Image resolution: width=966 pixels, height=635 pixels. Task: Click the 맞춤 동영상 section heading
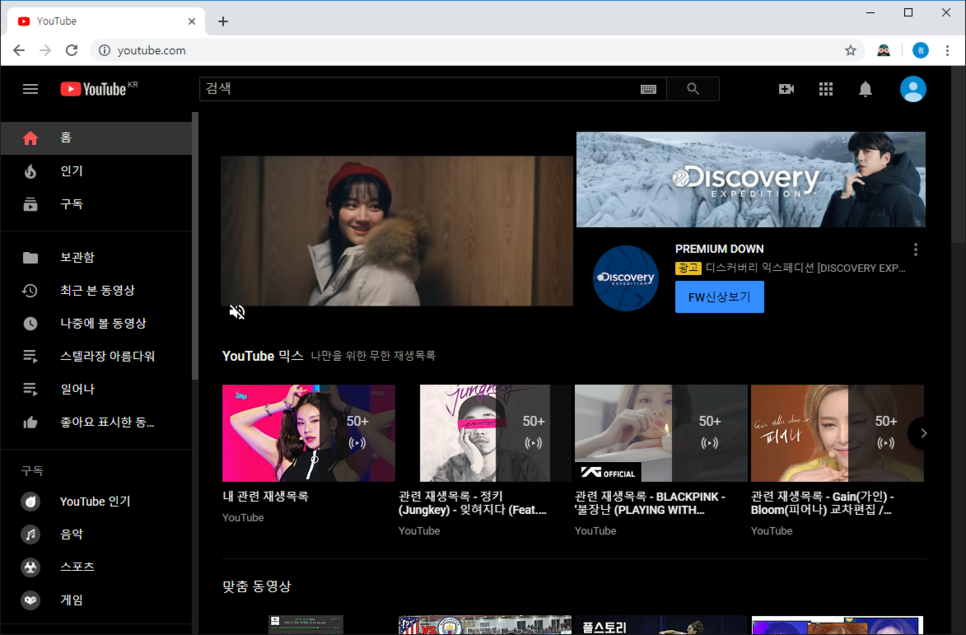(257, 586)
